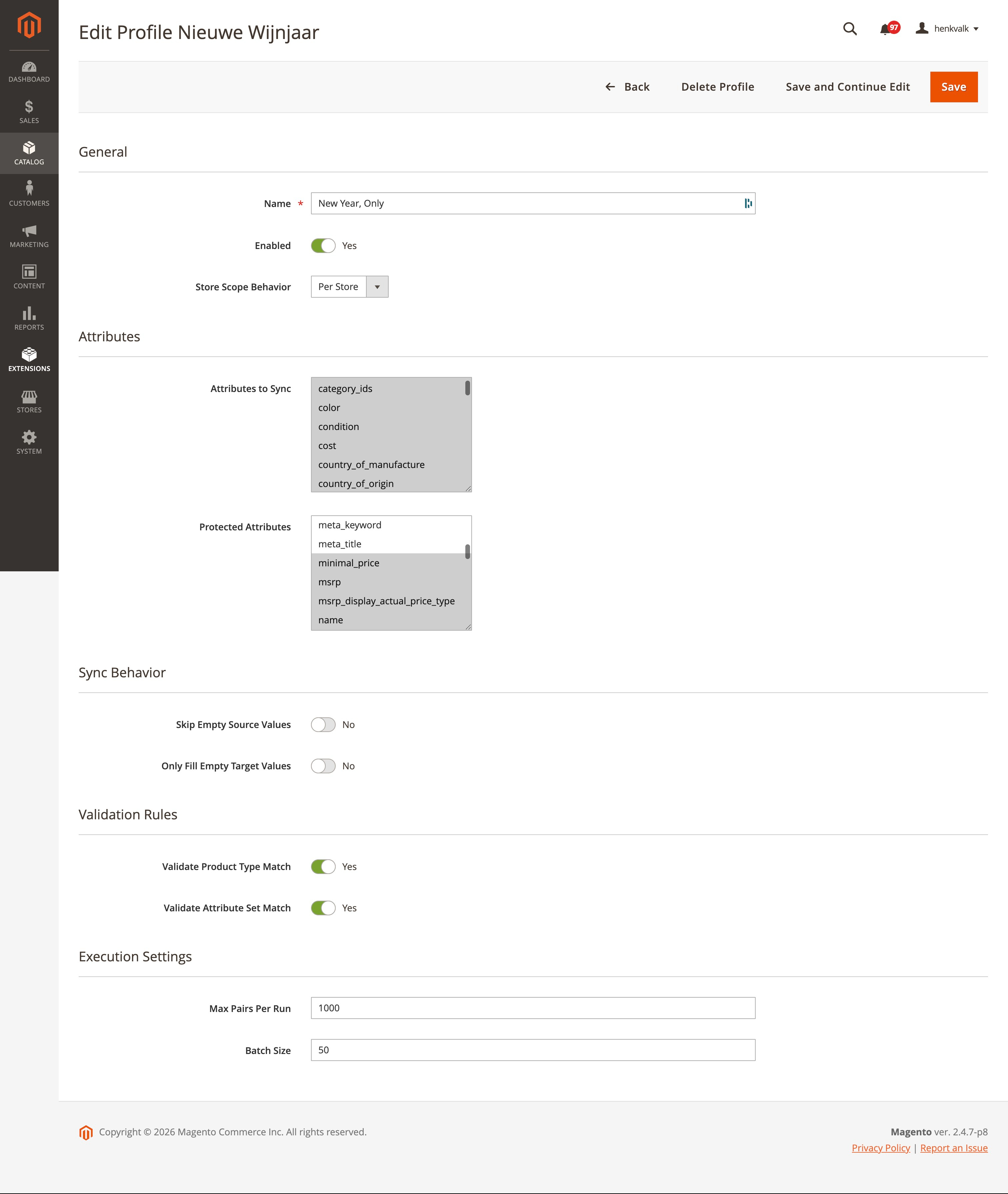Enable Skip Empty Source Values
This screenshot has height=1194, width=1008.
pos(323,724)
